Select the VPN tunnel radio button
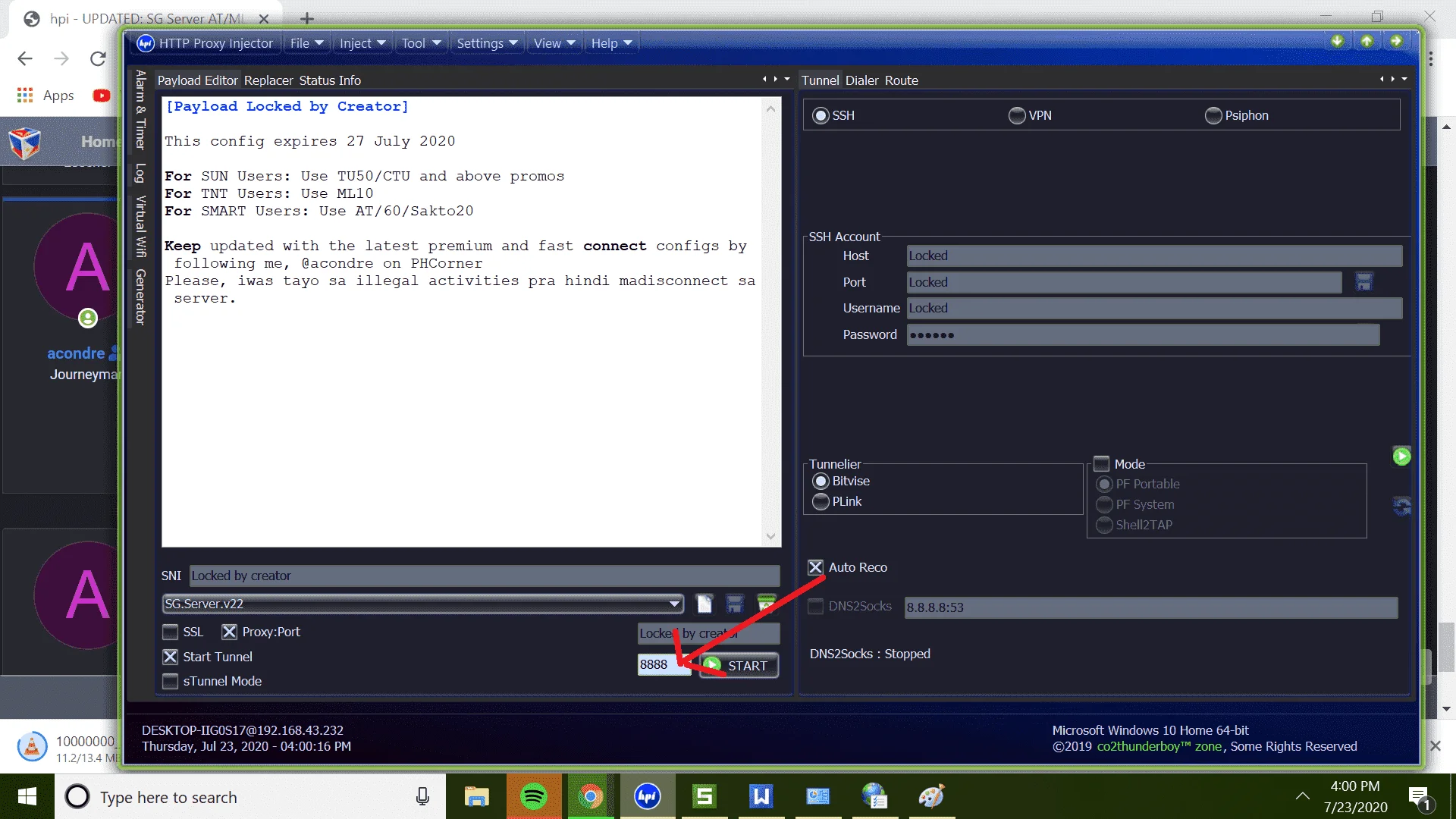This screenshot has height=819, width=1456. pos(1017,116)
